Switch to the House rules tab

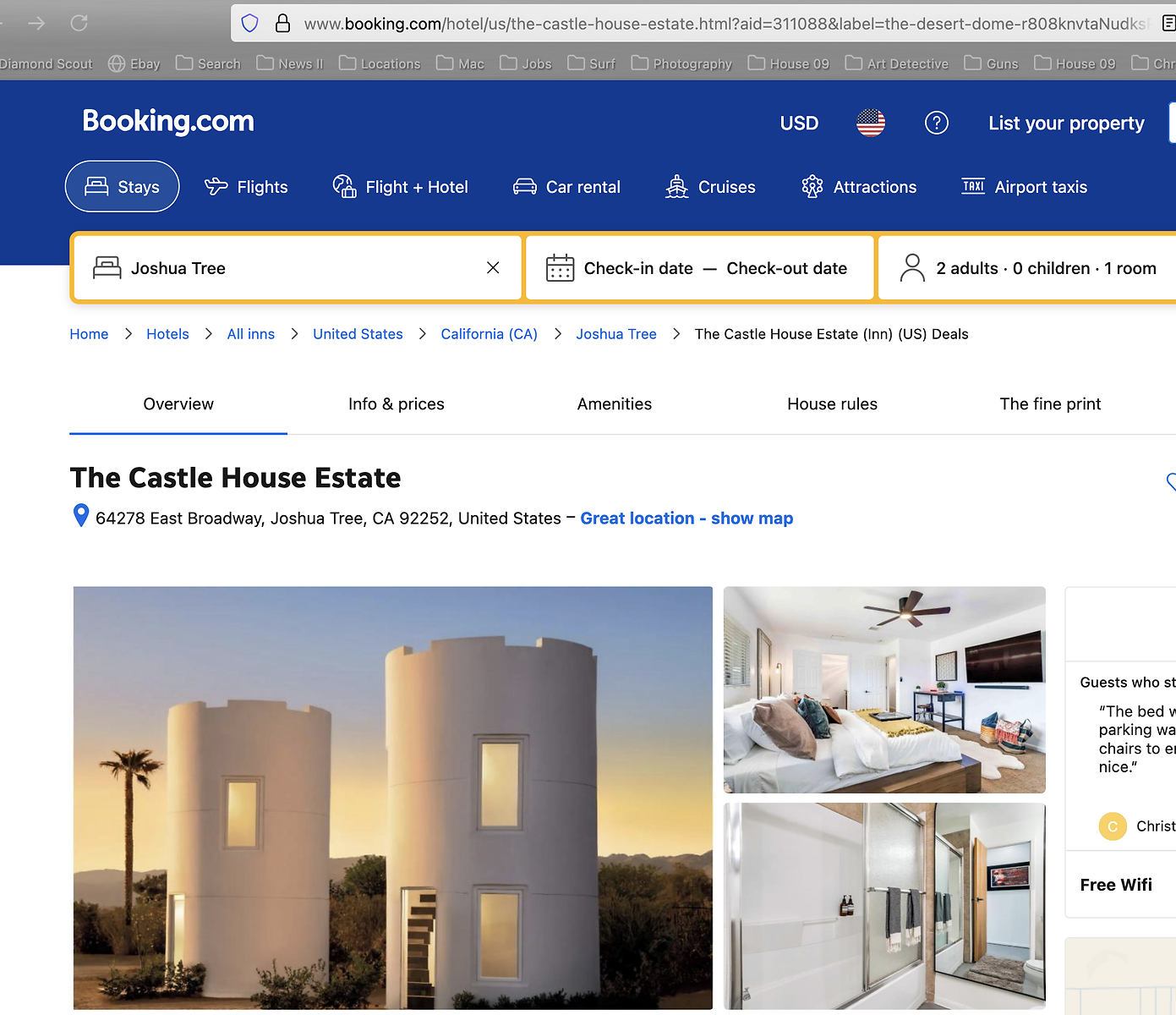point(832,404)
